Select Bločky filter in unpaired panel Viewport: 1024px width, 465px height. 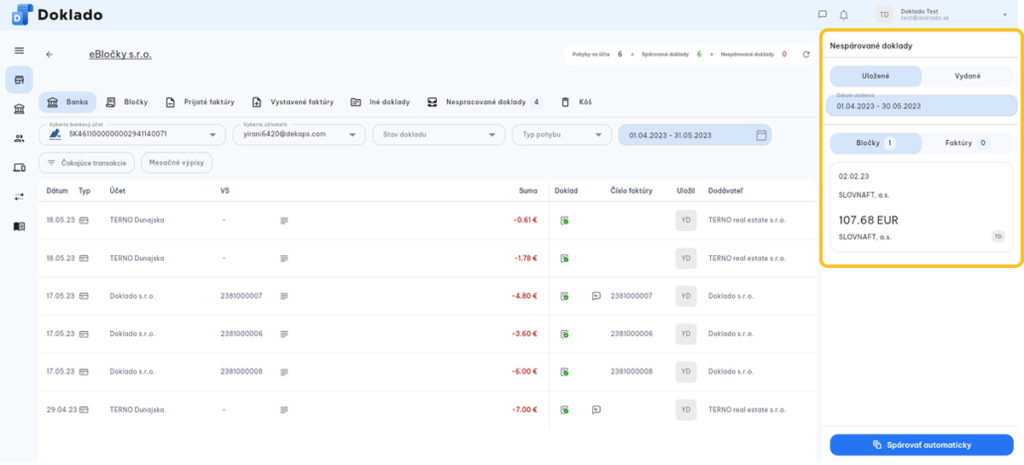[876, 143]
